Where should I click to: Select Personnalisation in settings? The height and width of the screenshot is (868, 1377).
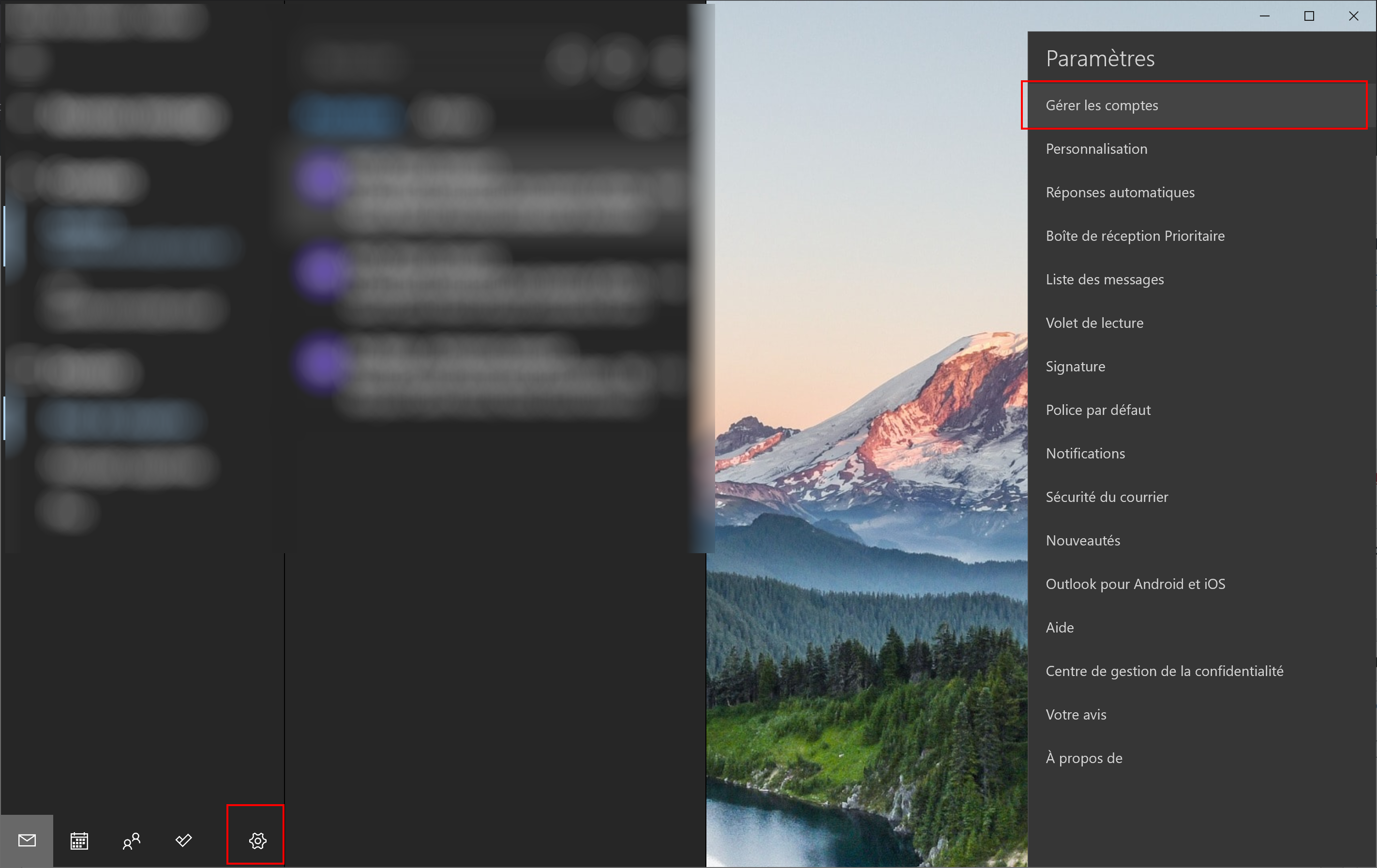click(x=1096, y=149)
